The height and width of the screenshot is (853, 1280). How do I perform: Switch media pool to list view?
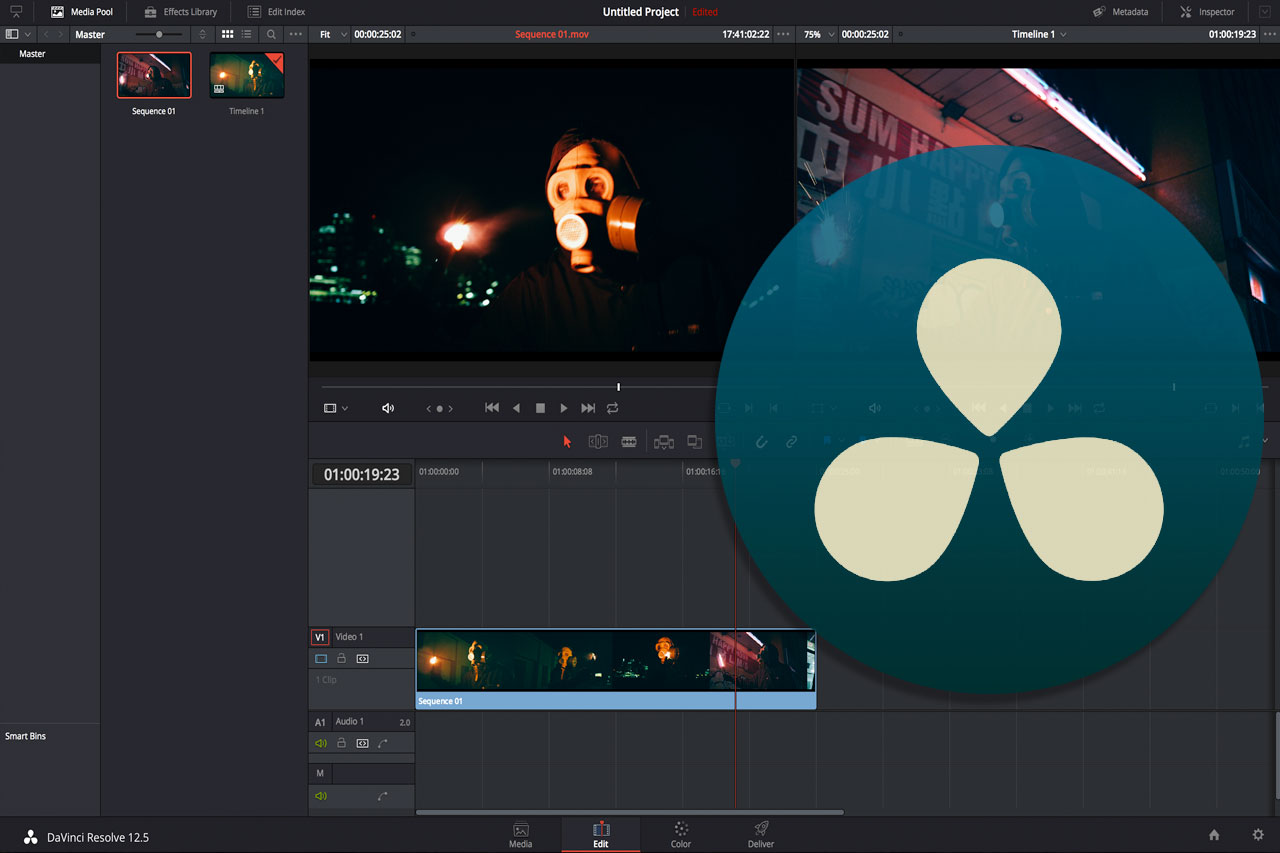point(246,34)
